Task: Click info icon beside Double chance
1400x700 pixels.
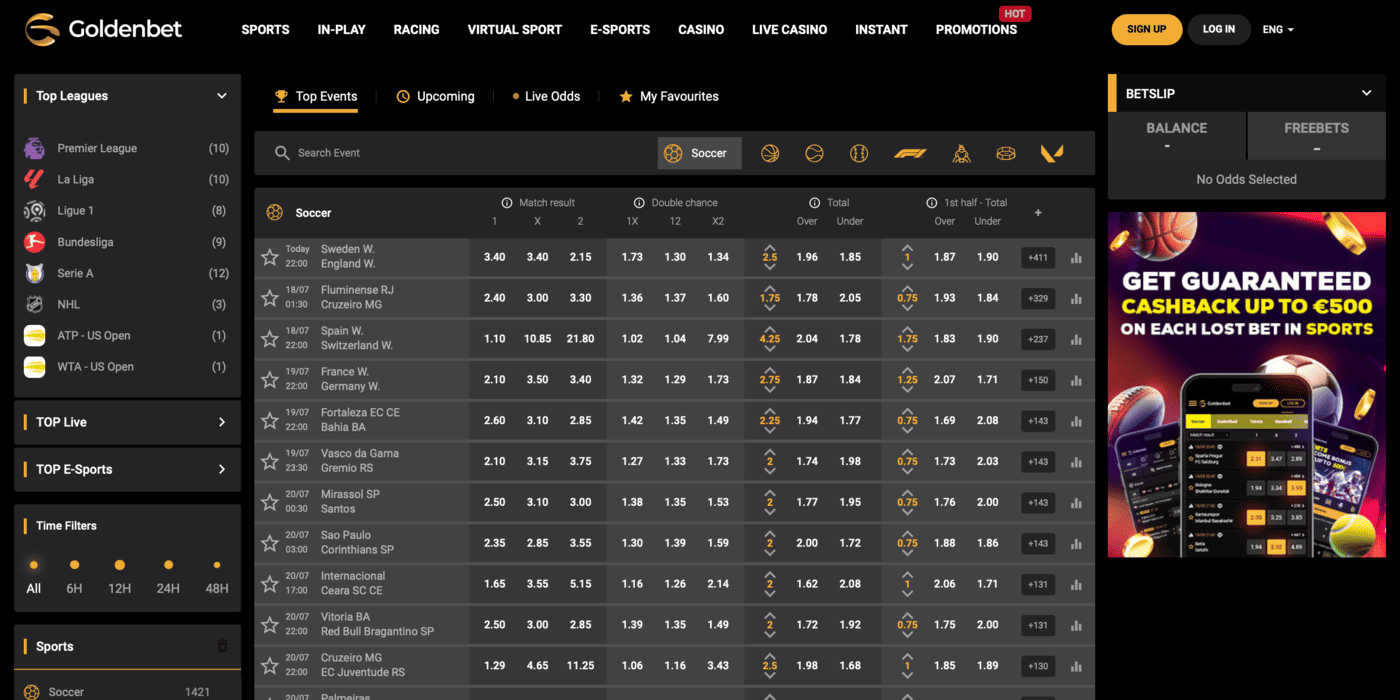Action: (640, 203)
